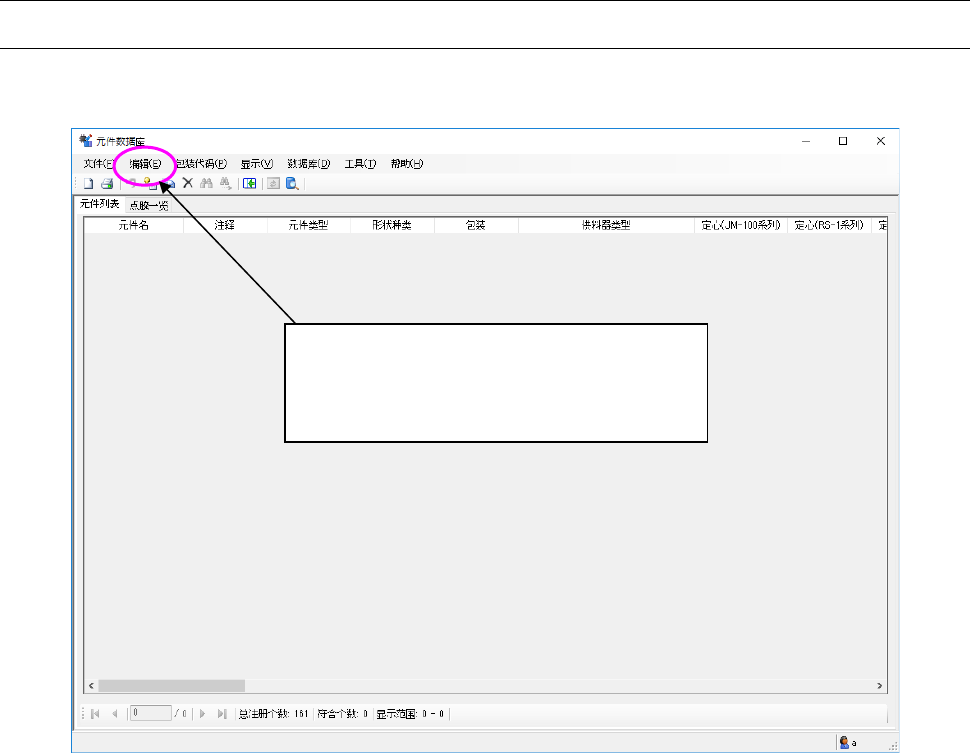The image size is (970, 753).
Task: Click the horizontal scrollbar thumb
Action: coord(171,686)
